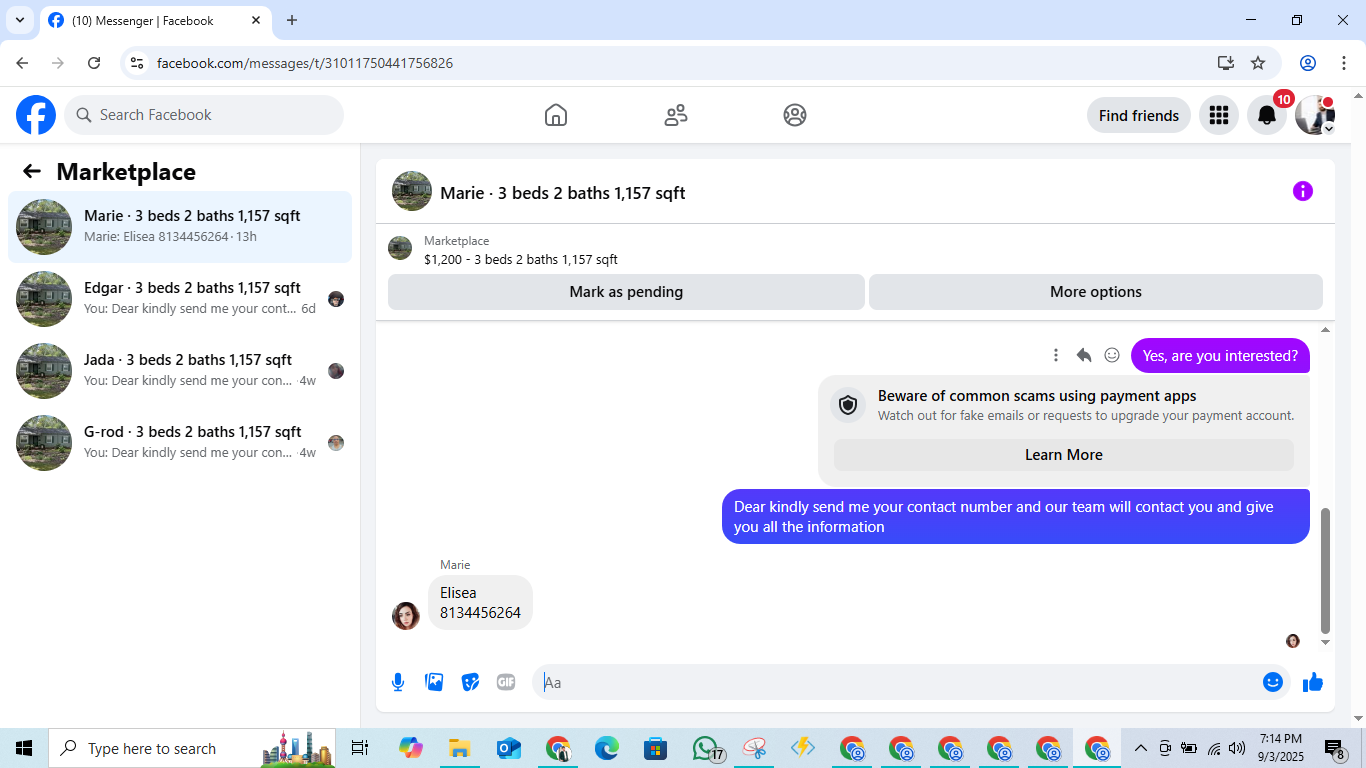
Task: Open the emoji picker in message box
Action: [1273, 682]
